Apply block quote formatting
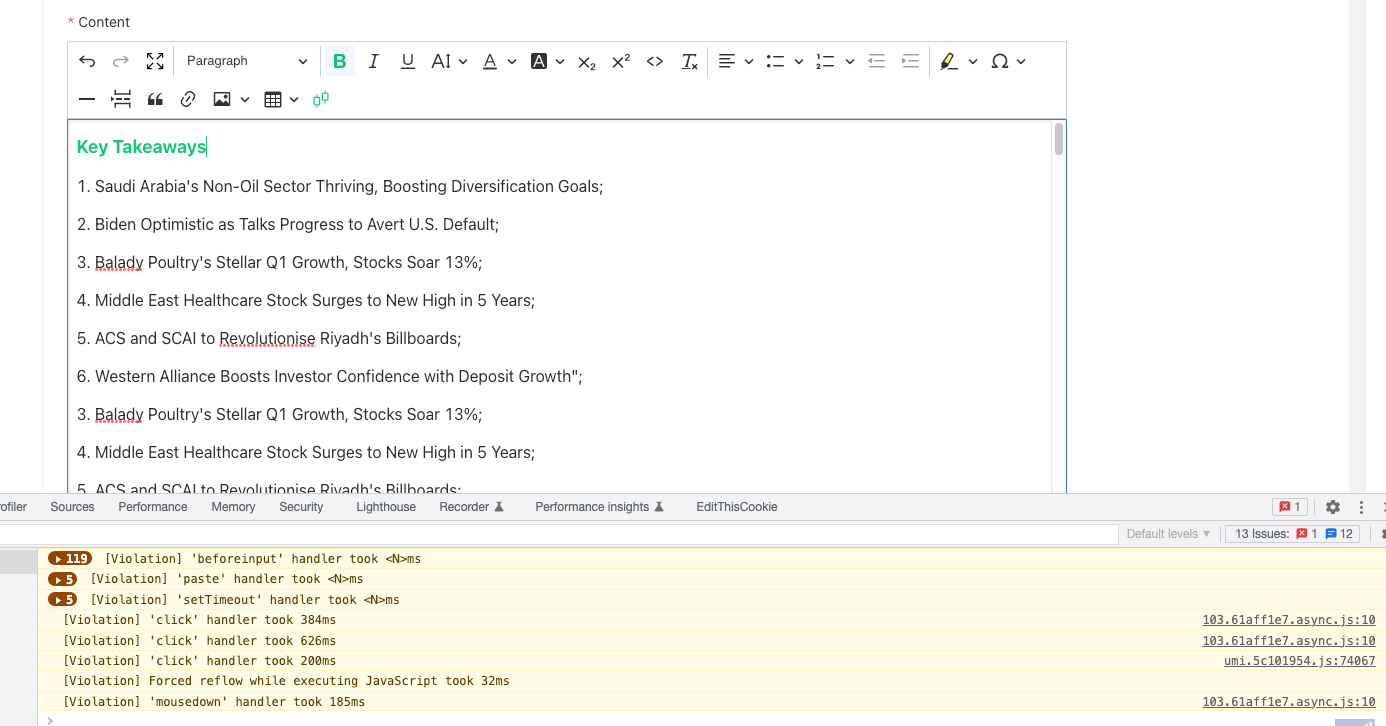The image size is (1386, 726). point(155,99)
